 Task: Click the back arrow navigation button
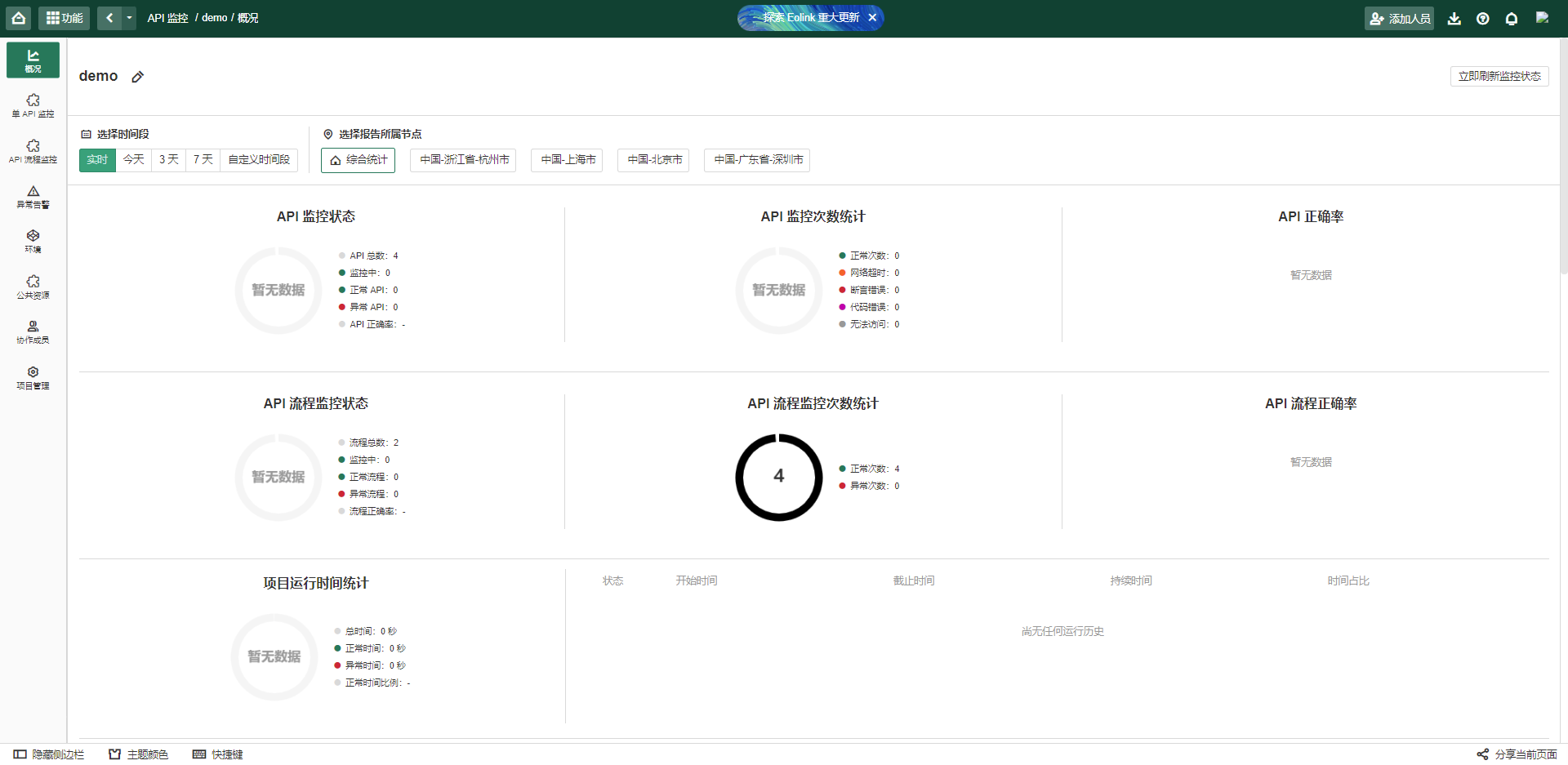[x=109, y=18]
